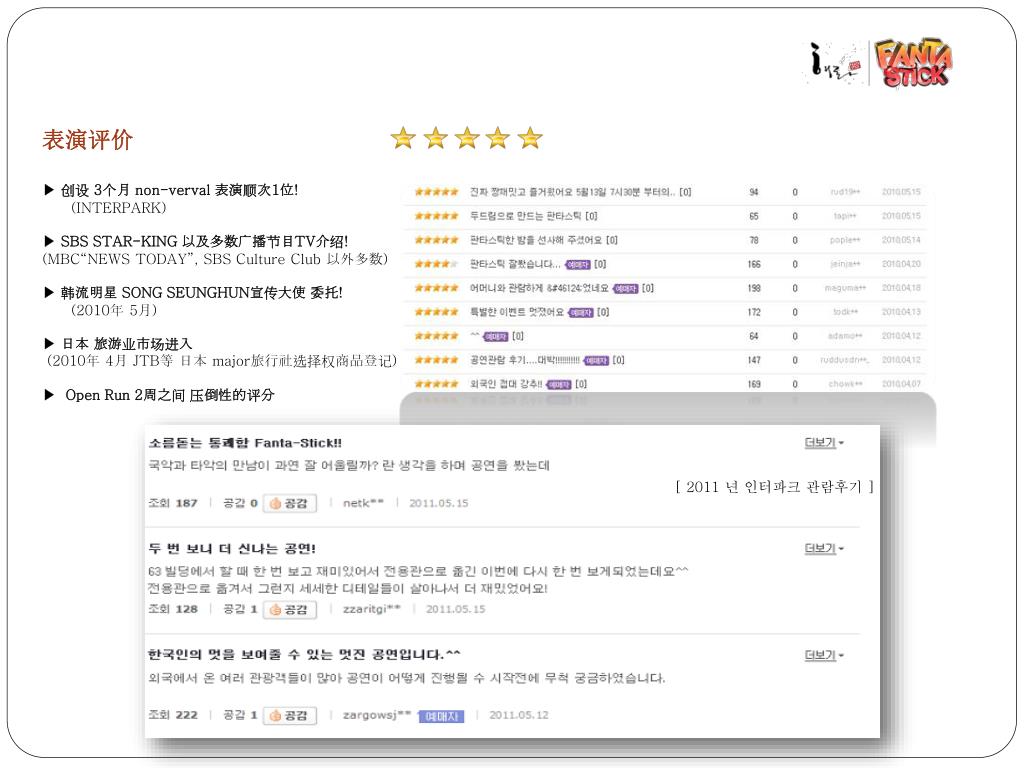Open the '어머니와 관람하게' review
Image resolution: width=1024 pixels, height=768 pixels.
click(x=539, y=288)
